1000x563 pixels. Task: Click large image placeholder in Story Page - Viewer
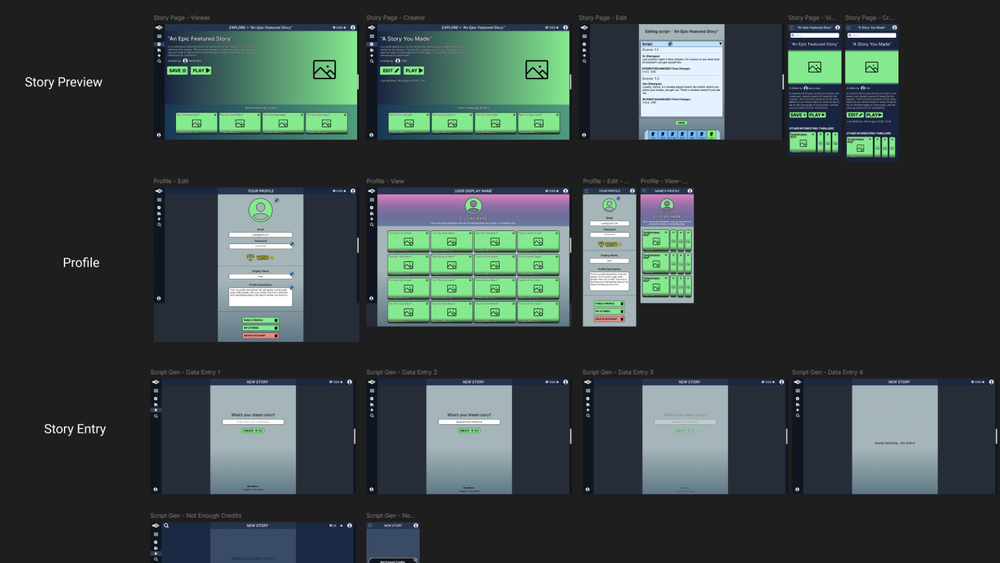coord(325,69)
